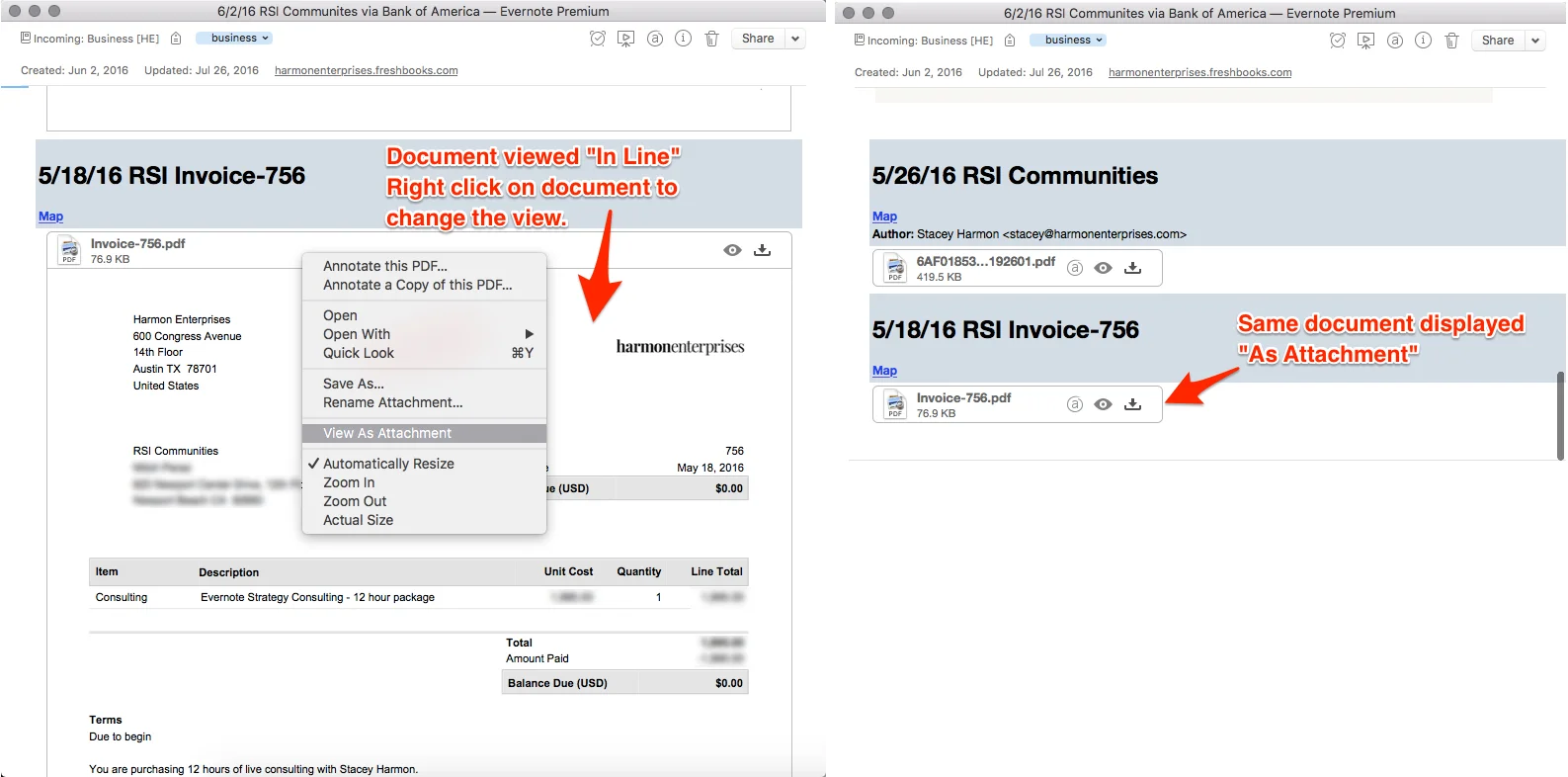Open Map link under 5/26/16 RSI Communities
Image resolution: width=1568 pixels, height=777 pixels.
884,216
